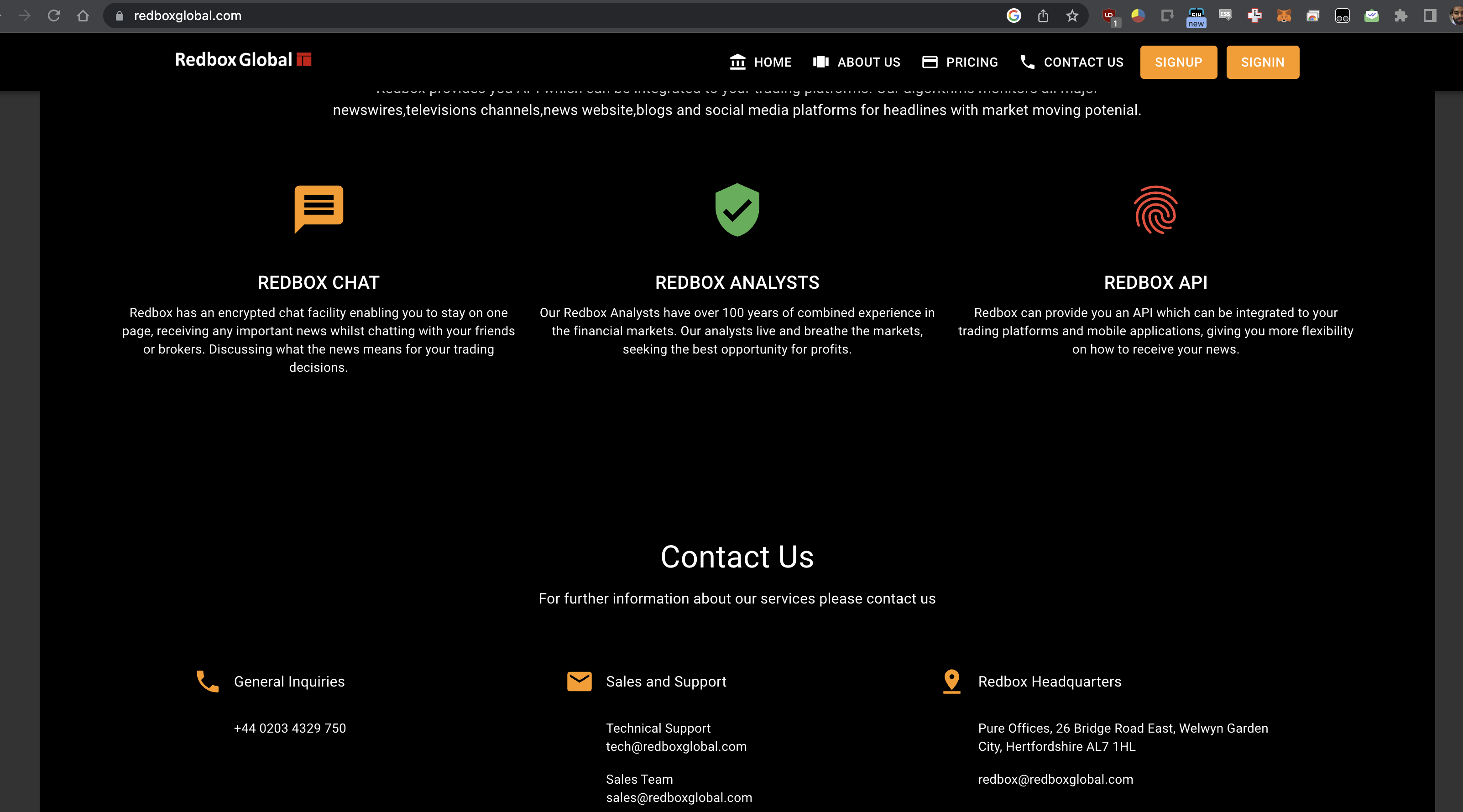Reload the page with the refresh icon
Image resolution: width=1463 pixels, height=812 pixels.
(x=54, y=16)
